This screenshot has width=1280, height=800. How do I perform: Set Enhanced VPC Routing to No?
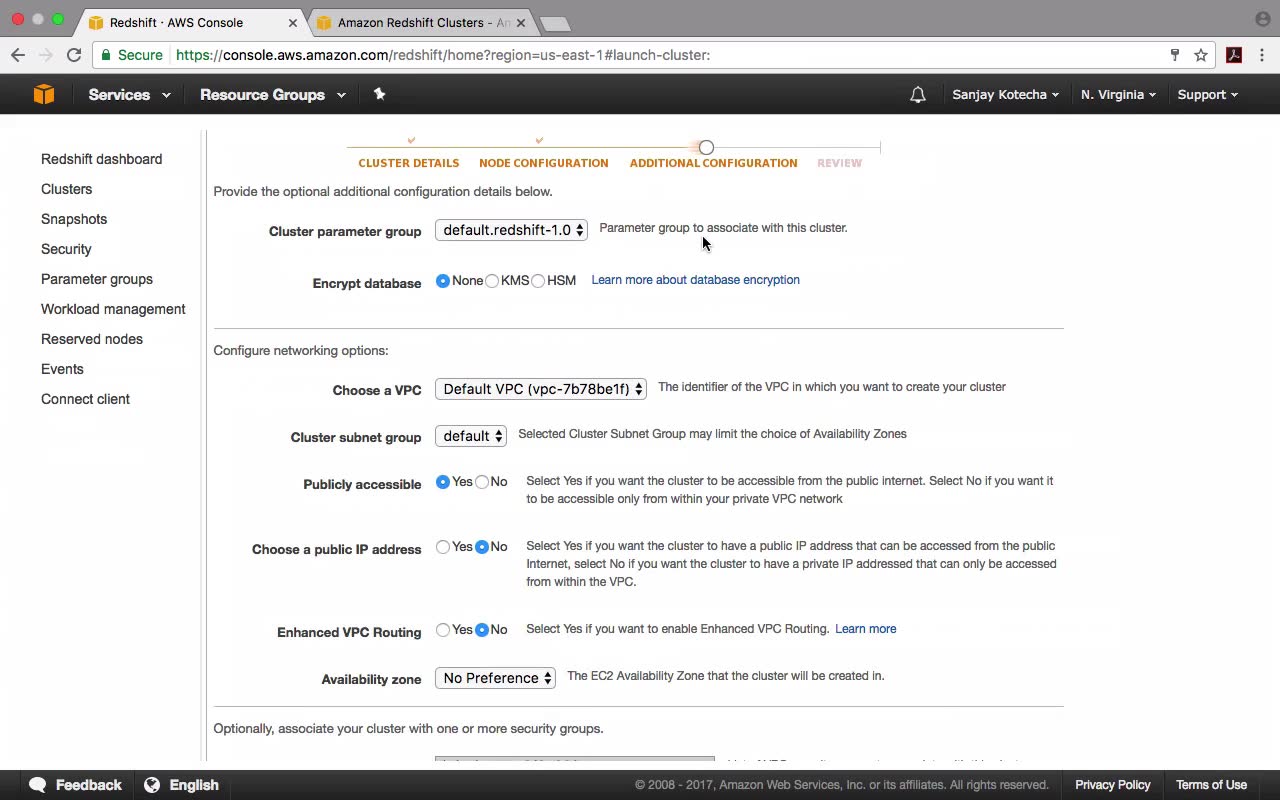[x=482, y=630]
